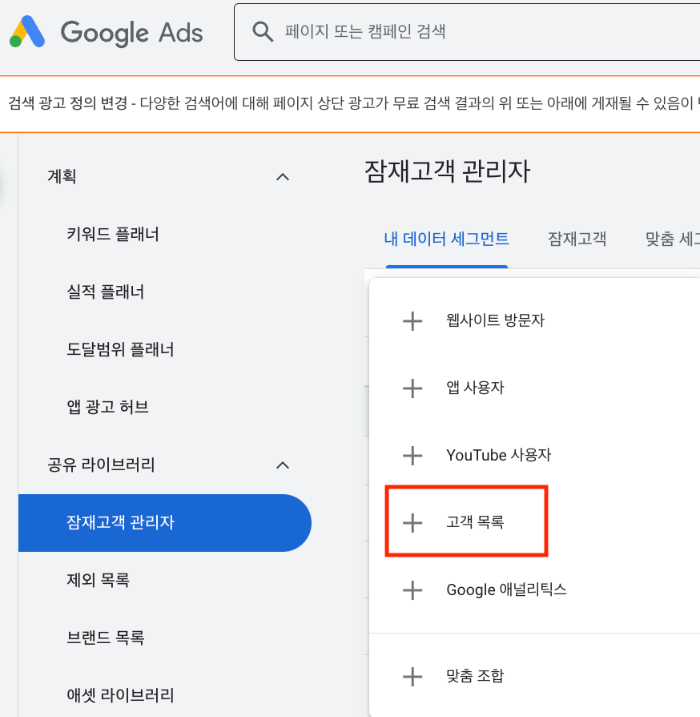Click the plus icon beside 고객 목록
This screenshot has height=717, width=700.
(412, 523)
